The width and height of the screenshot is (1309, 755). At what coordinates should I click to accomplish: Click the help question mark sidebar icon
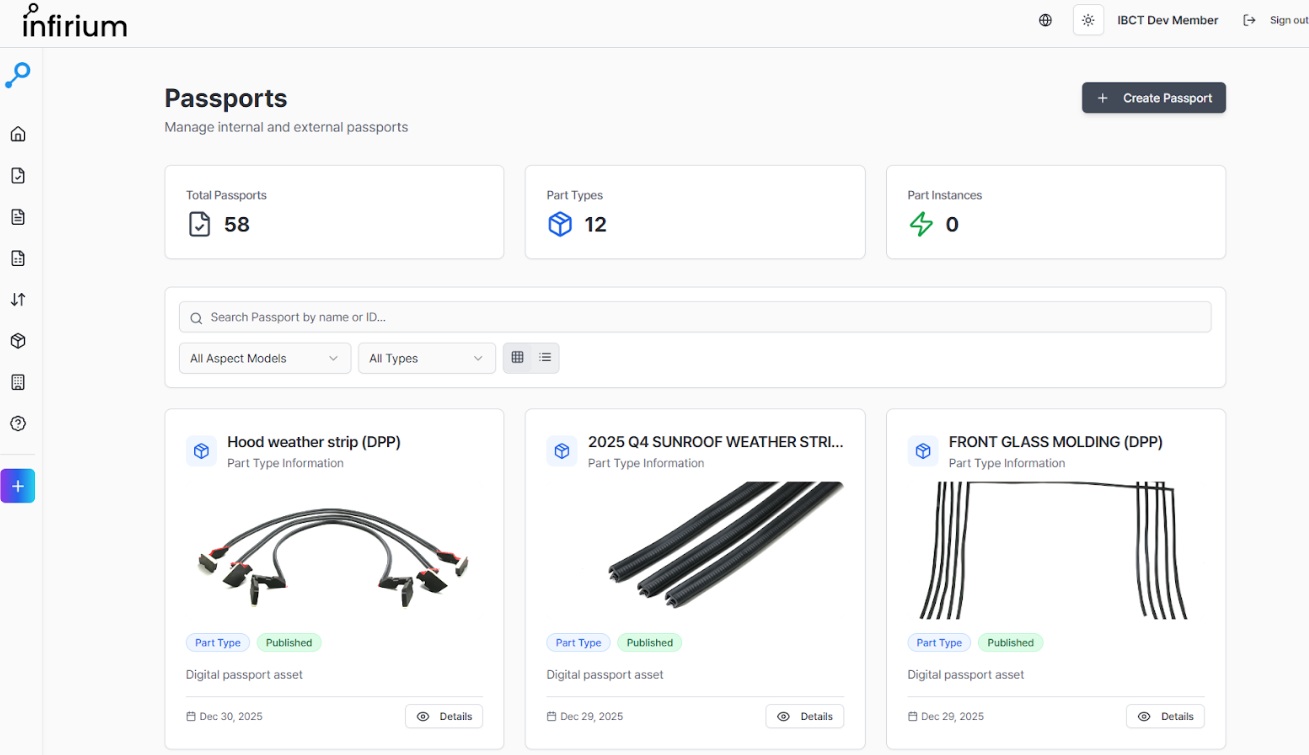point(18,423)
